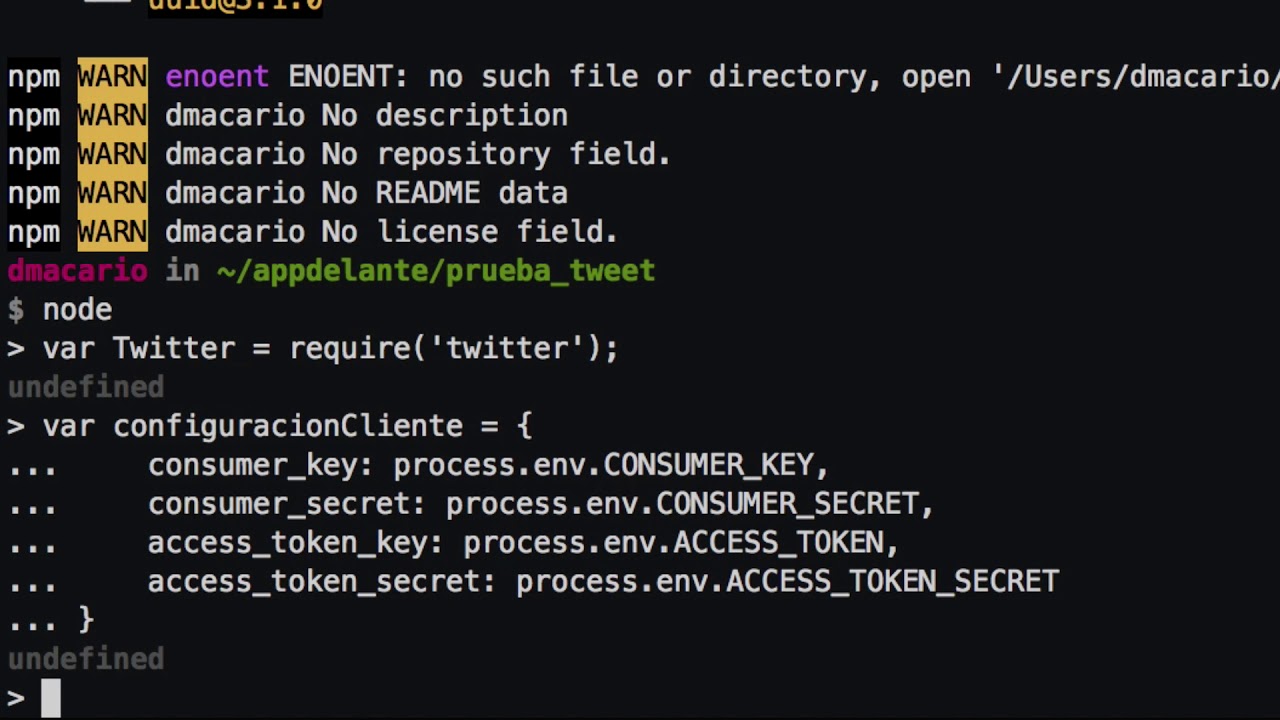Click the 'No license field.' warning text
1280x720 pixels.
pyautogui.click(x=469, y=232)
